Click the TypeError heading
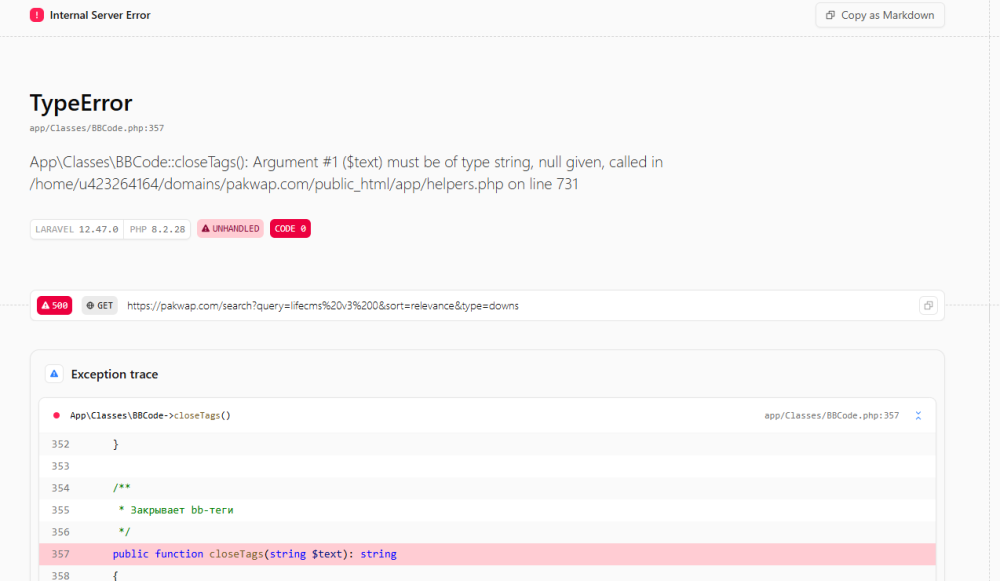Image resolution: width=1000 pixels, height=581 pixels. coord(81,103)
